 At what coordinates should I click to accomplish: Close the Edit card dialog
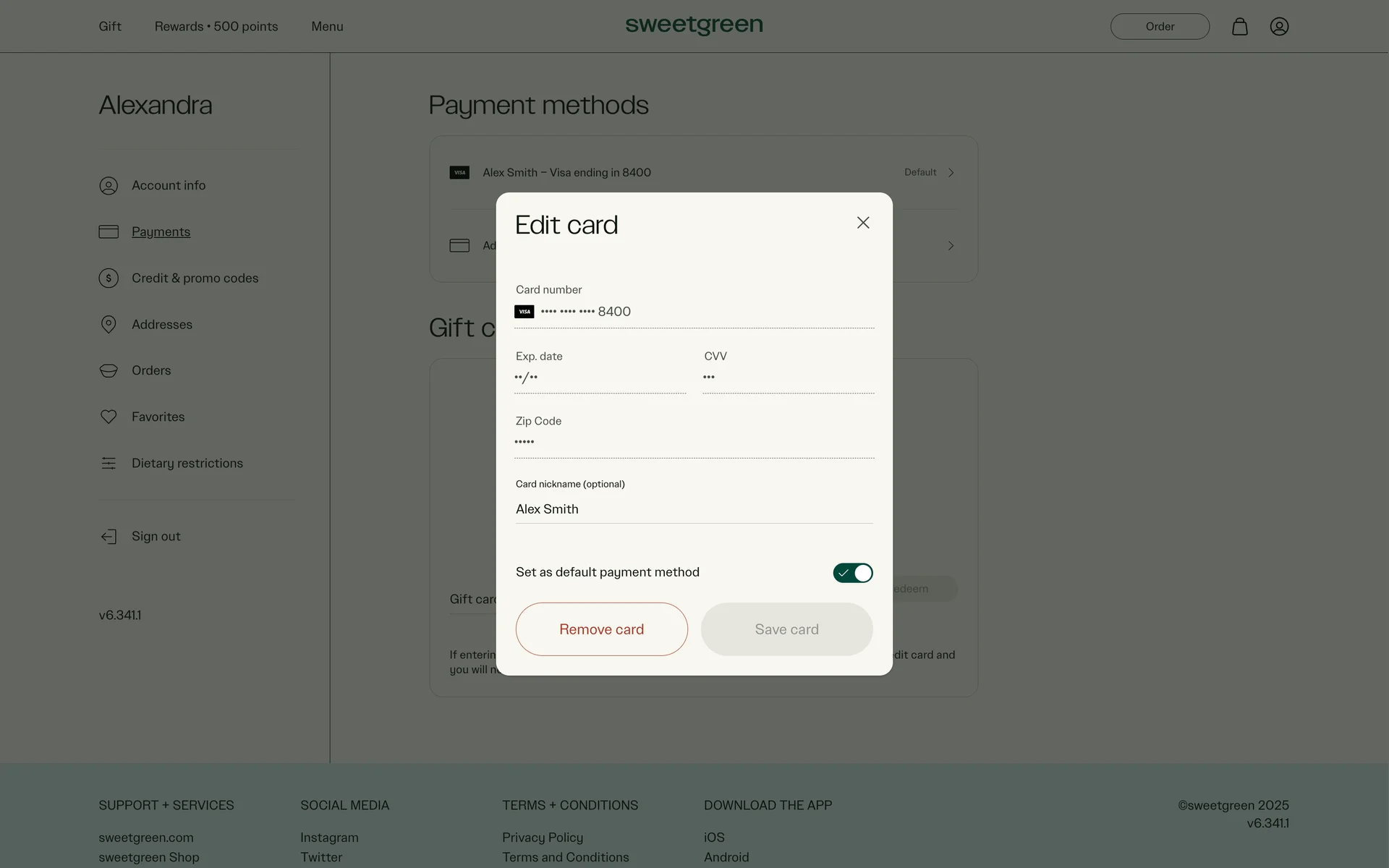(x=863, y=223)
